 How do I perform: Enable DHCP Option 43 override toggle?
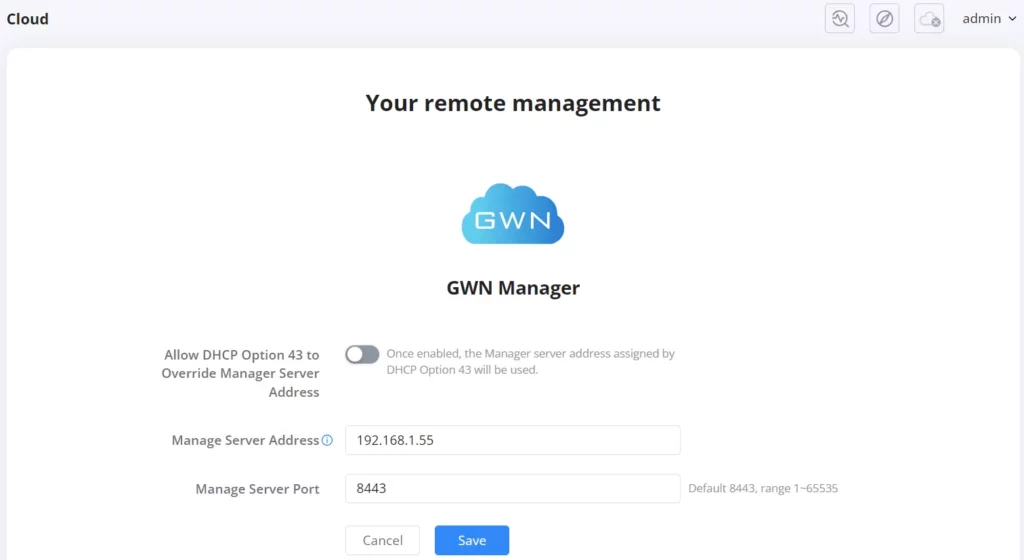pyautogui.click(x=362, y=354)
